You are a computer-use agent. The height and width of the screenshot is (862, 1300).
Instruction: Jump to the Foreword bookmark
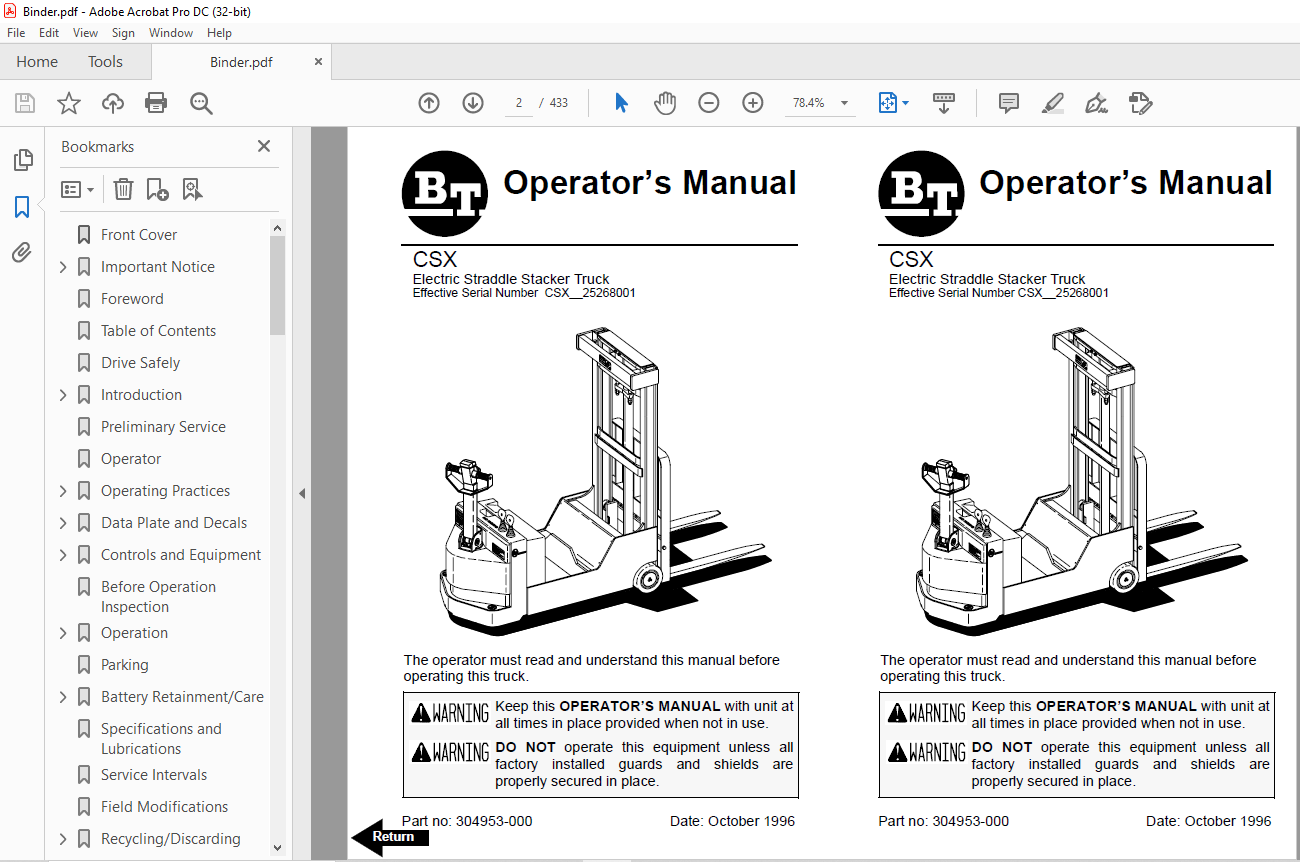point(132,299)
